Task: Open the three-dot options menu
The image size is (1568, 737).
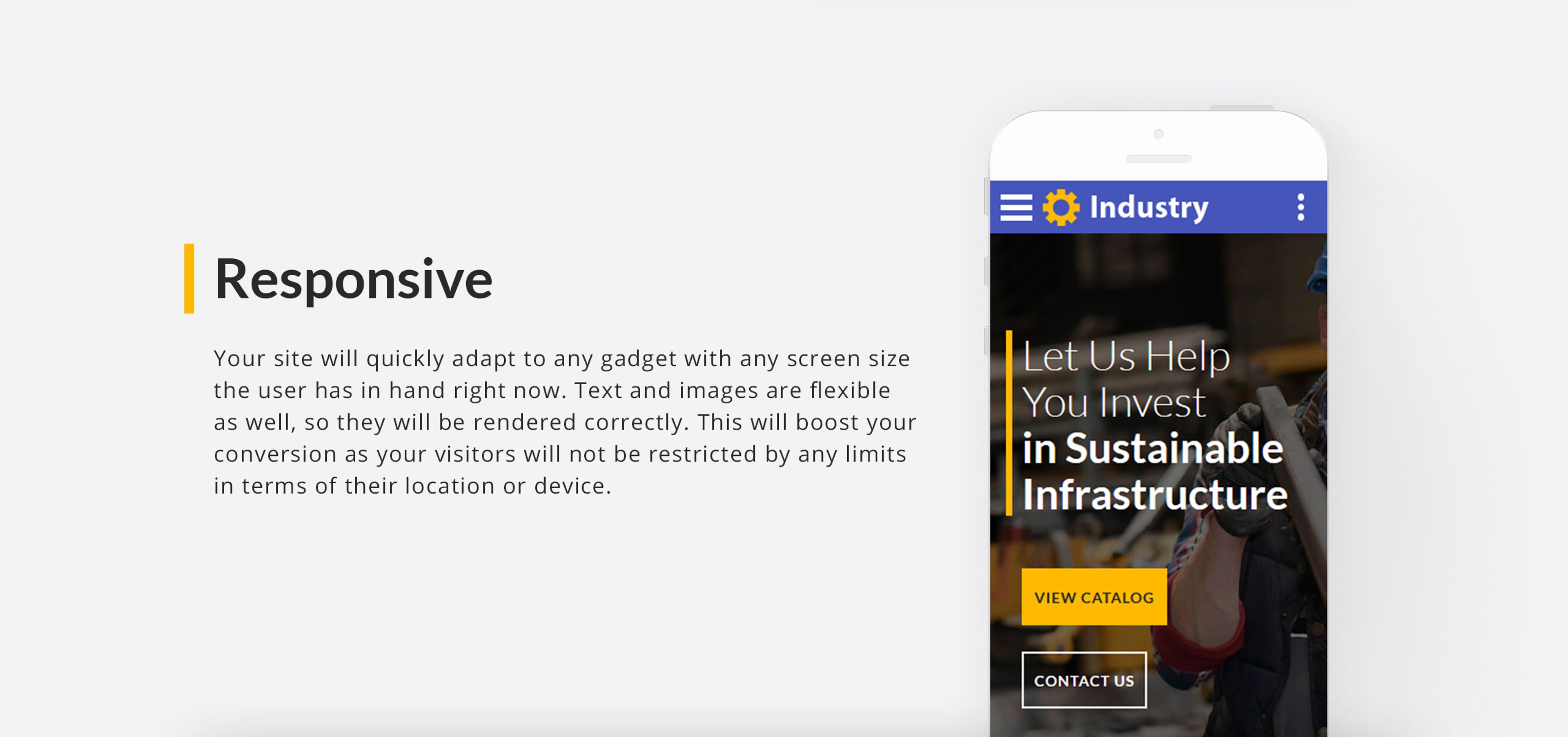Action: point(1300,207)
